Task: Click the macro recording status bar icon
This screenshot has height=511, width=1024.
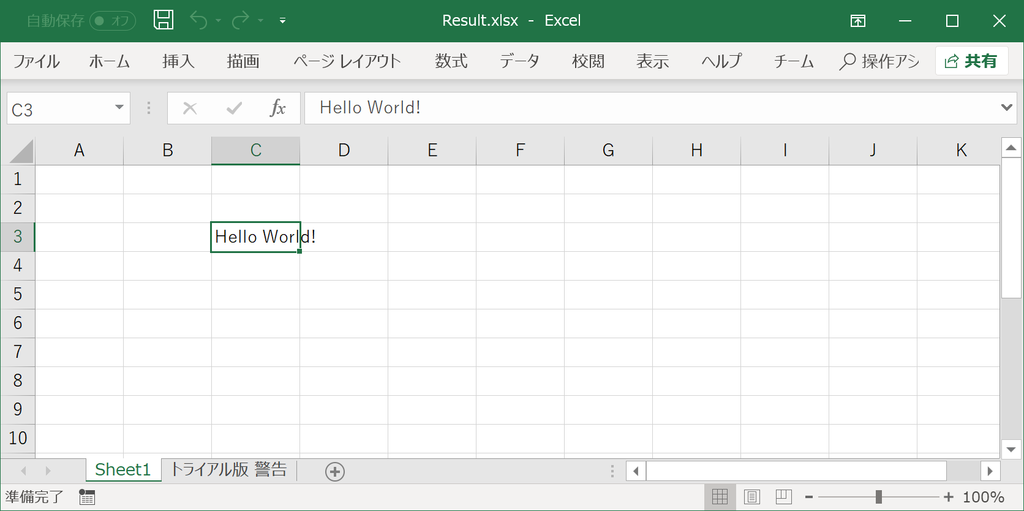Action: coord(87,497)
